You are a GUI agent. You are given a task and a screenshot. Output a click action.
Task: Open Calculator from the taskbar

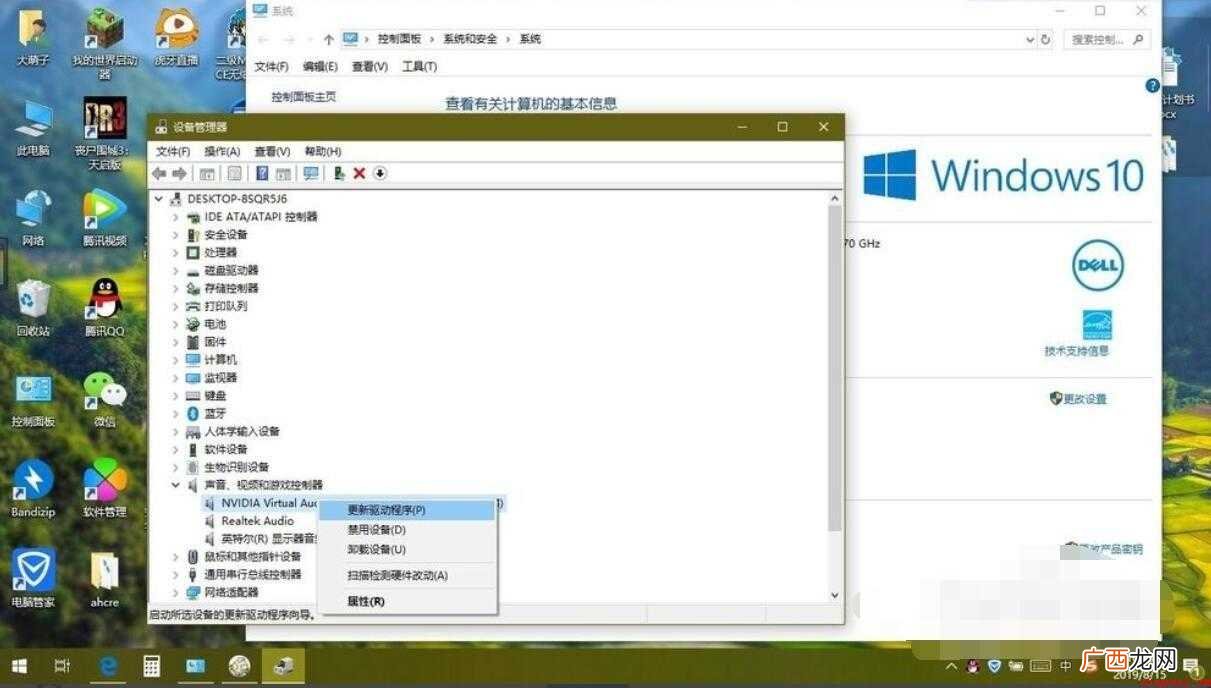click(x=151, y=666)
